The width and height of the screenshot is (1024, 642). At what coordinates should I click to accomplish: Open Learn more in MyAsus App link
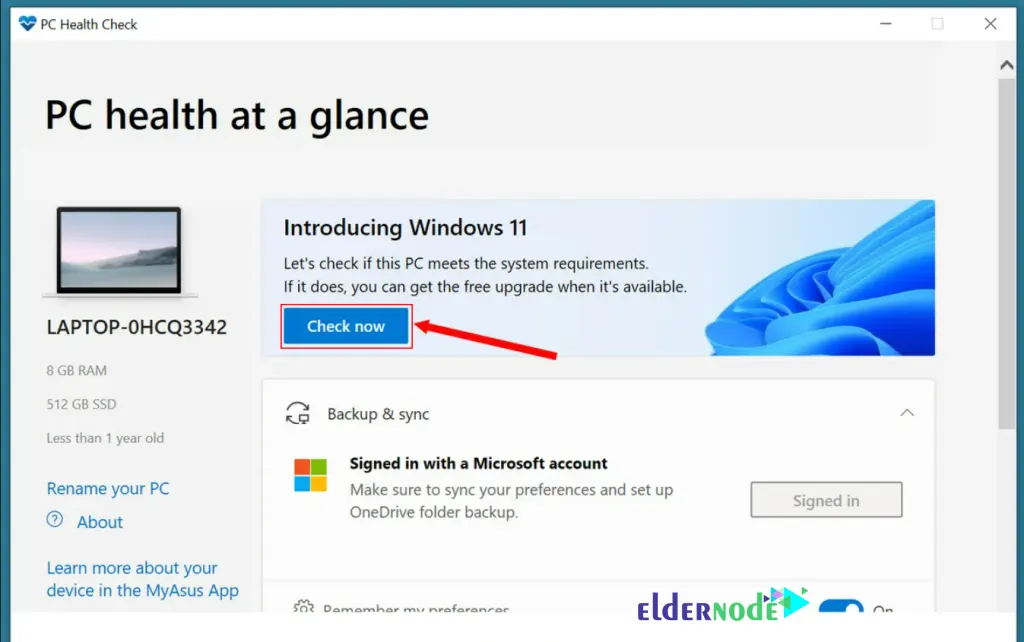point(142,579)
